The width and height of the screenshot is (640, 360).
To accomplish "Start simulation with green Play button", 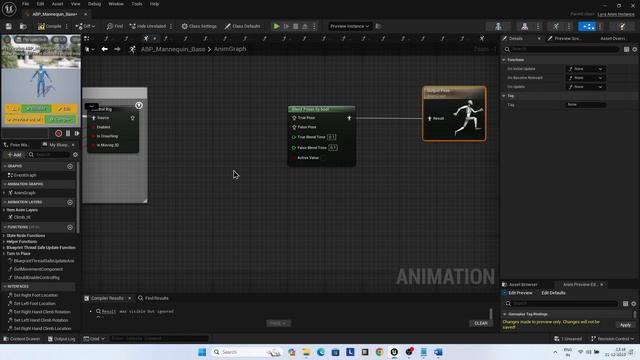I will (x=276, y=26).
